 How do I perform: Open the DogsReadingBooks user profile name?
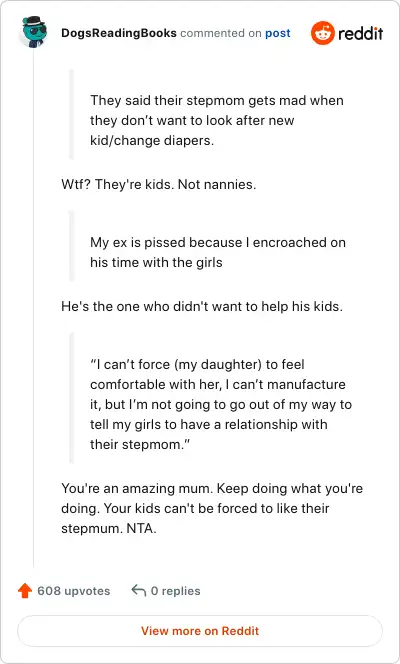point(119,33)
